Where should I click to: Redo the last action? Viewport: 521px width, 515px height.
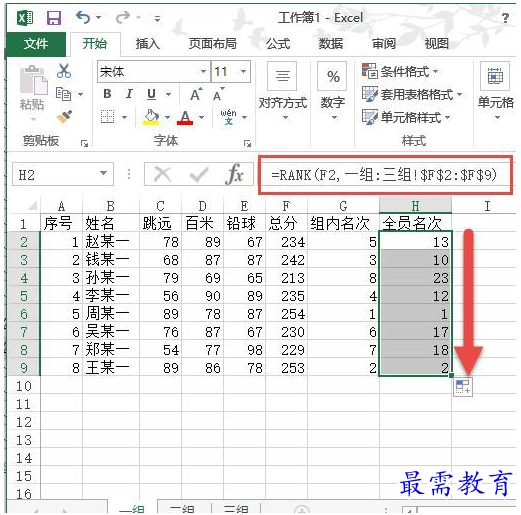[x=122, y=17]
